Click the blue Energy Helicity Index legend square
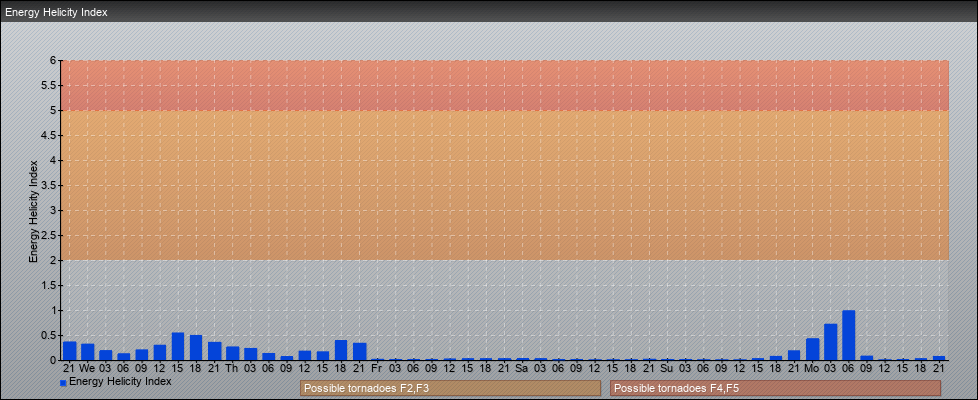This screenshot has width=978, height=400. [x=63, y=383]
